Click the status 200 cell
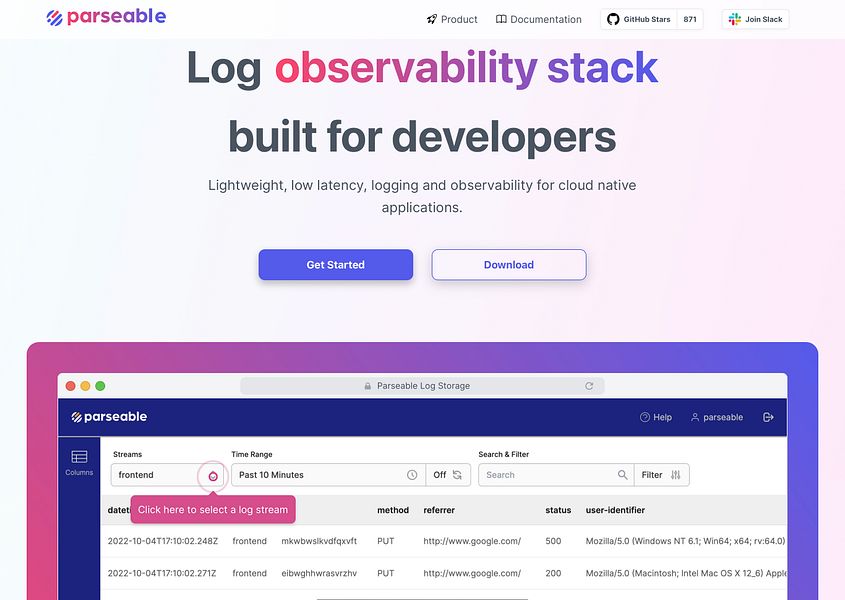The image size is (845, 600). (x=553, y=573)
